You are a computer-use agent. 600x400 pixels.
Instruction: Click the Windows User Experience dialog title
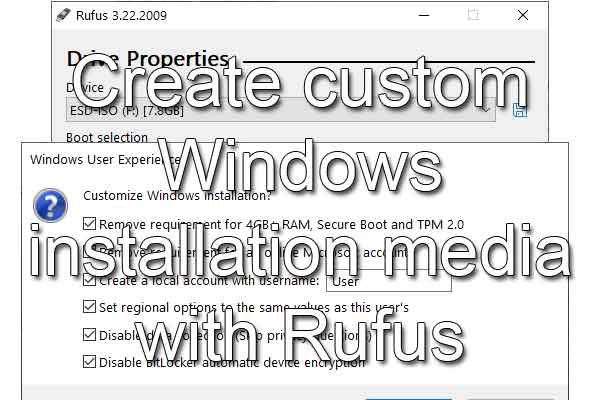[105, 160]
